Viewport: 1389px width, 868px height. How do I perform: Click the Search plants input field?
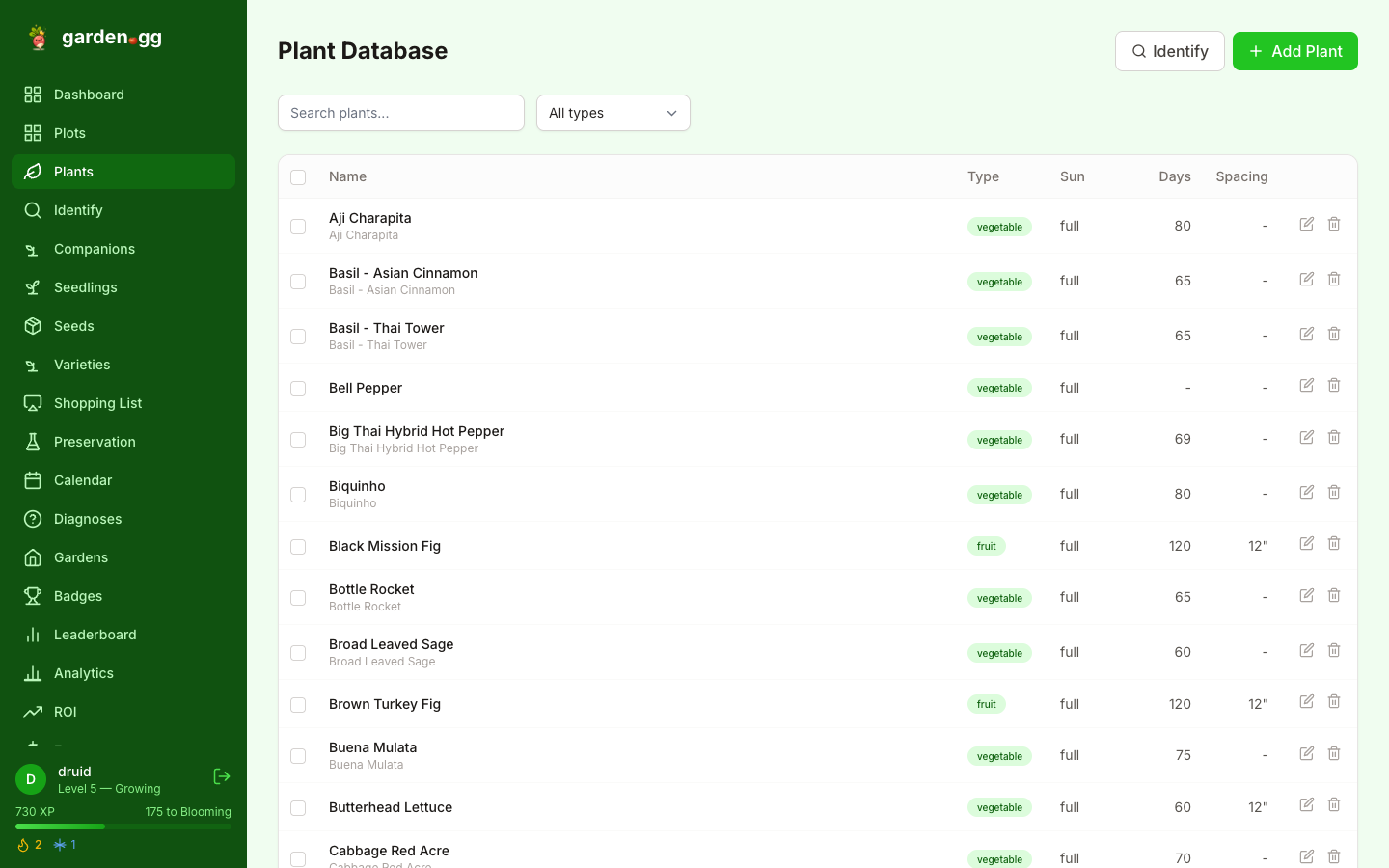coord(401,113)
